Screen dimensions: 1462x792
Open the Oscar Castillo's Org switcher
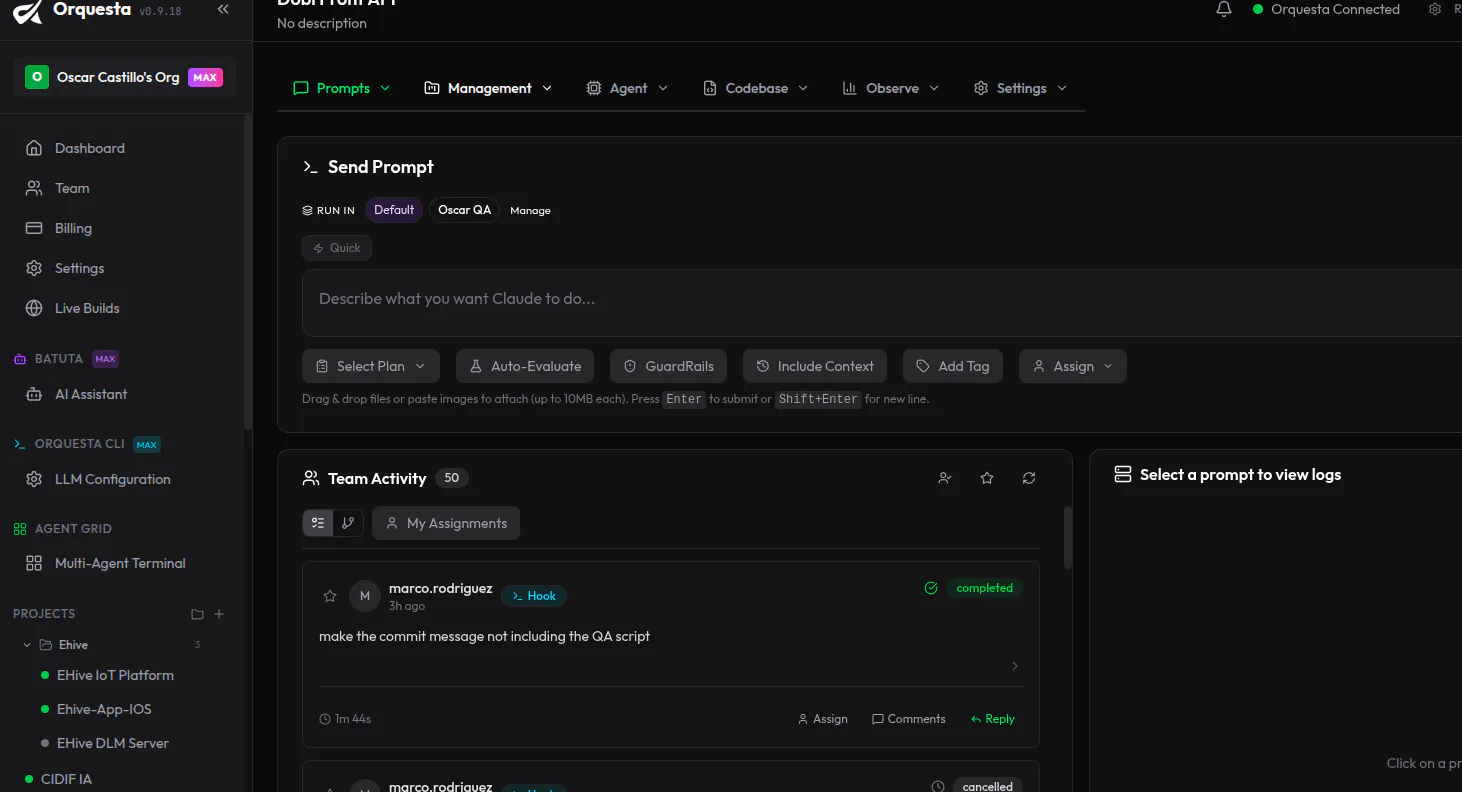click(x=124, y=77)
